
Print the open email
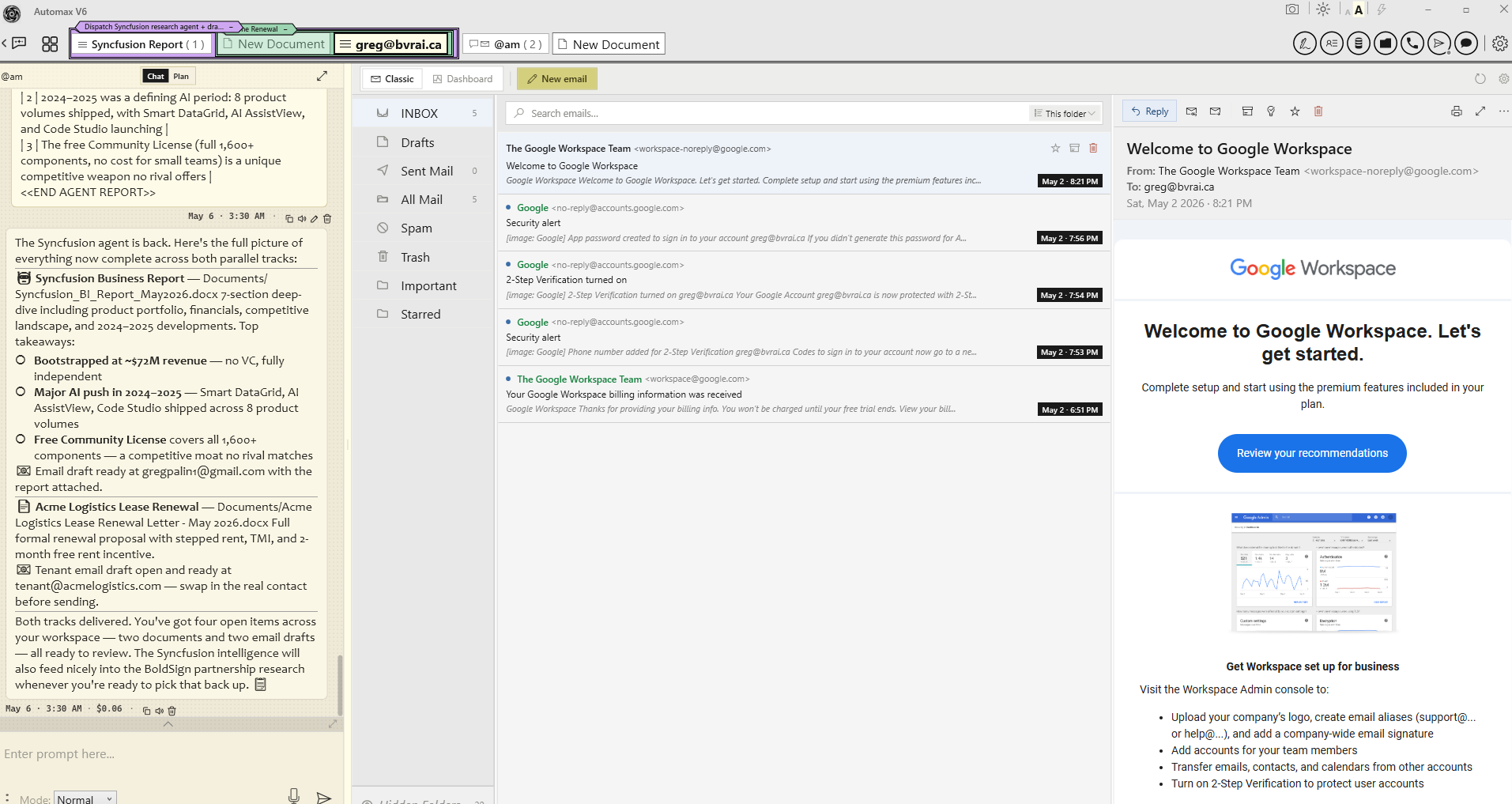1457,111
